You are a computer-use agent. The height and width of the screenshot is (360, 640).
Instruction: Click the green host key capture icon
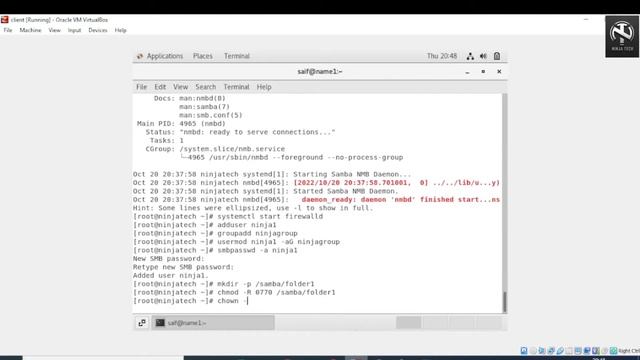point(613,351)
